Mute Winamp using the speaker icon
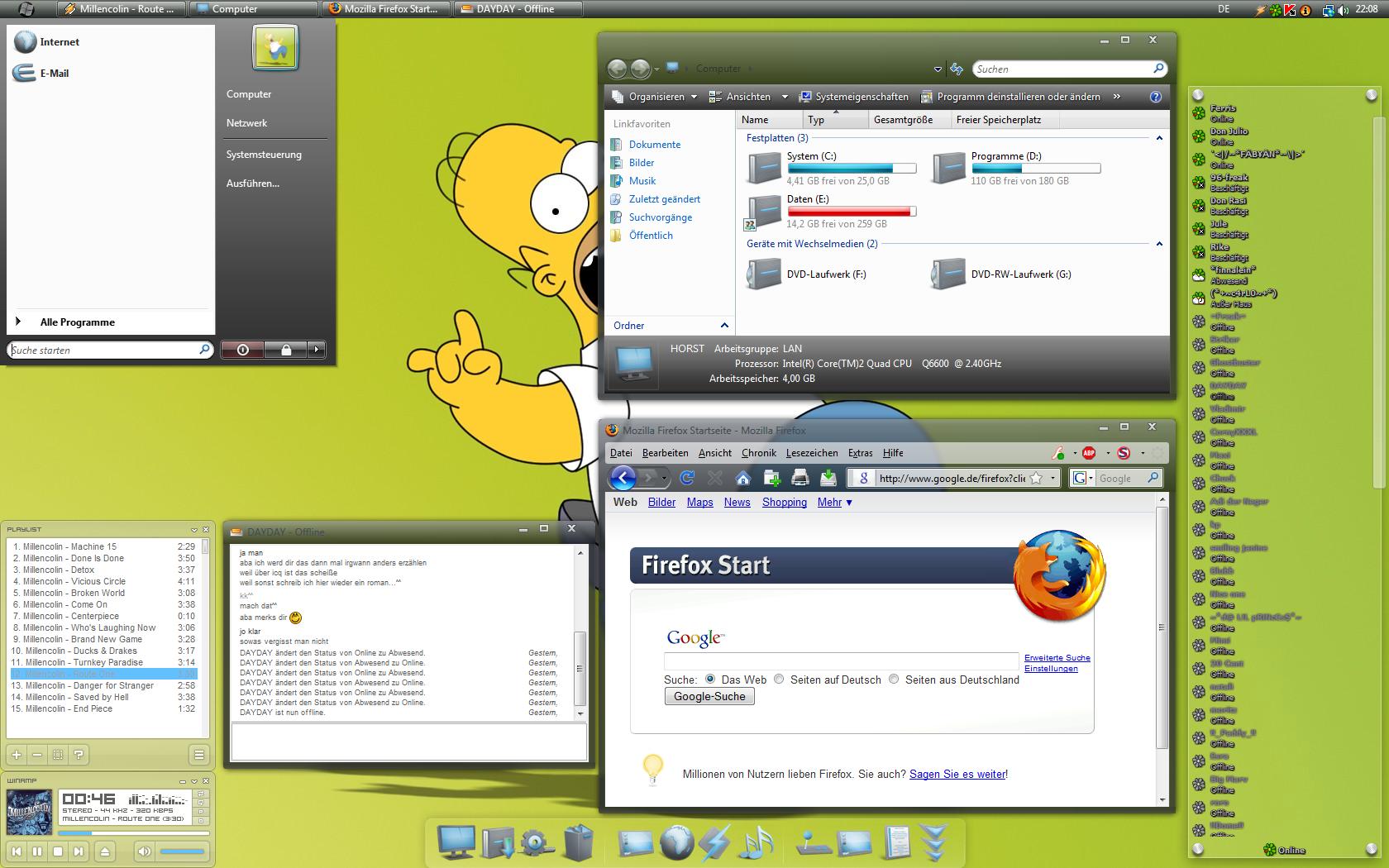Image resolution: width=1389 pixels, height=868 pixels. coord(145,851)
